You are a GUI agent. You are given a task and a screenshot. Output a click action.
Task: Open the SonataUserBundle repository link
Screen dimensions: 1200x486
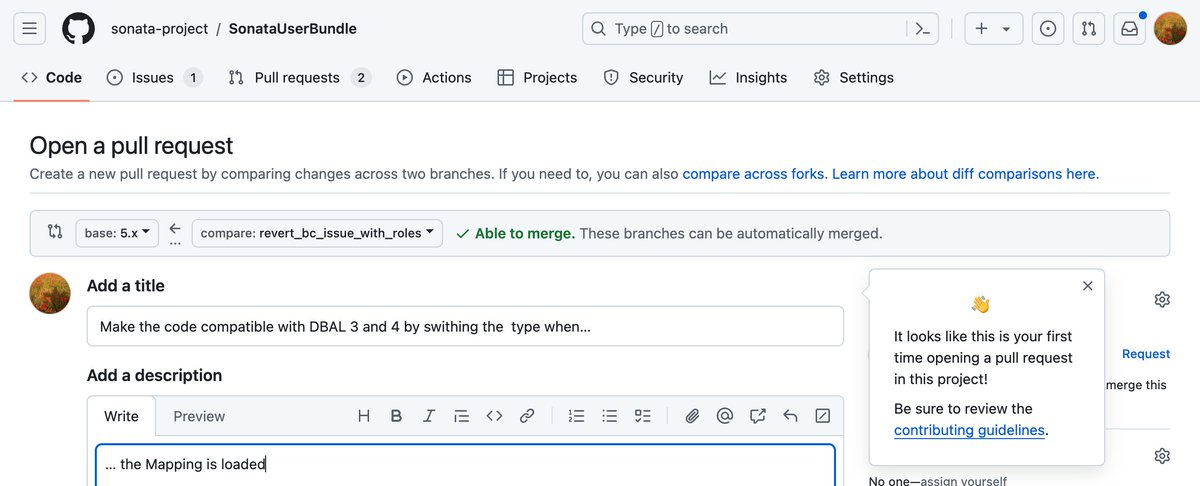point(292,29)
